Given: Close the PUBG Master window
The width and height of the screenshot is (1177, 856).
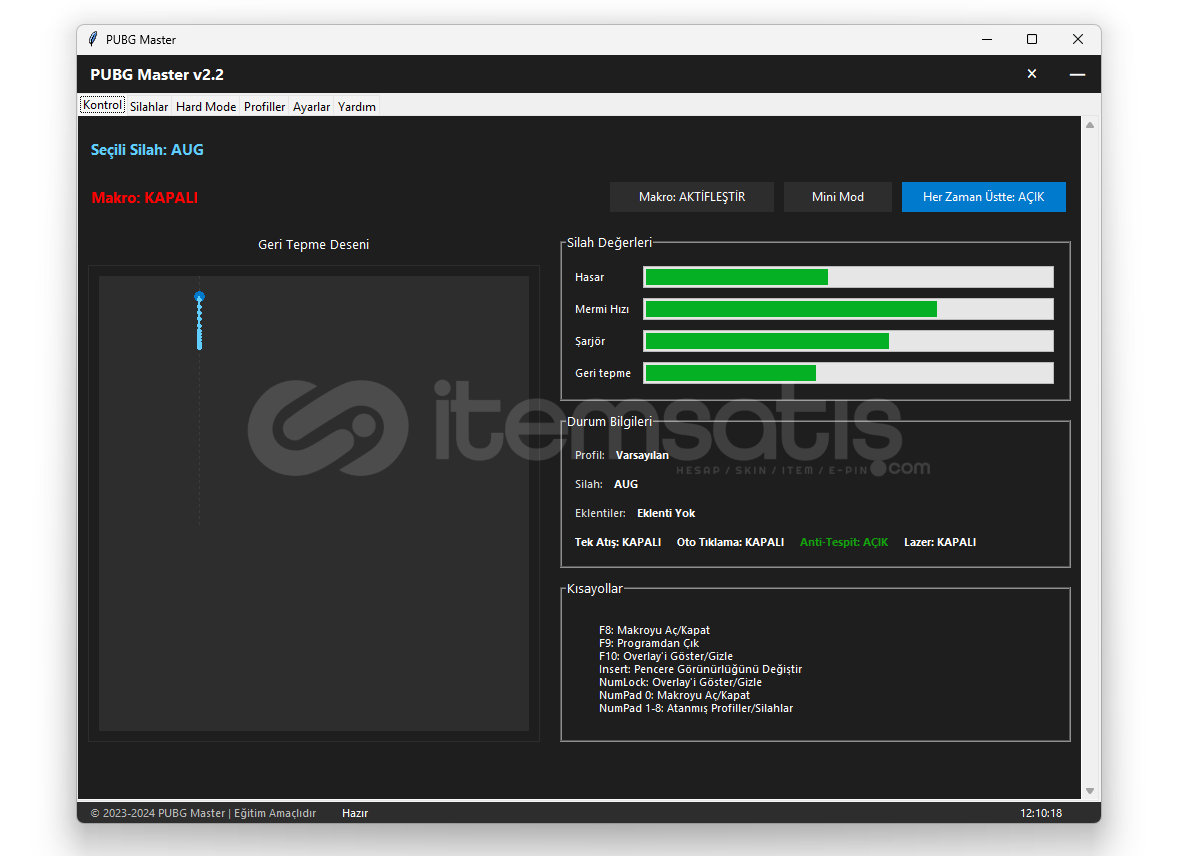Looking at the screenshot, I should pyautogui.click(x=1077, y=39).
